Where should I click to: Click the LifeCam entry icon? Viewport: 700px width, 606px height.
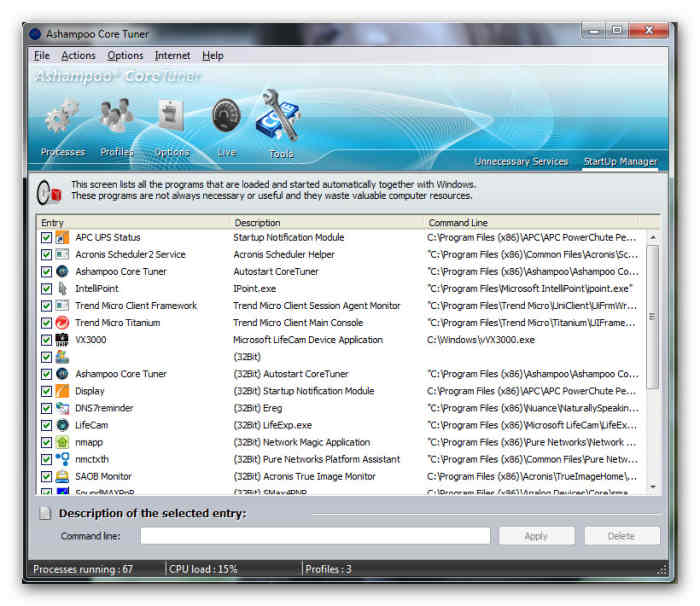tap(62, 425)
